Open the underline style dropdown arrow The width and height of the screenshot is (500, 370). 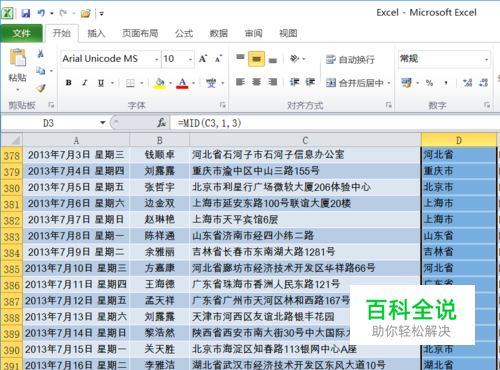112,83
